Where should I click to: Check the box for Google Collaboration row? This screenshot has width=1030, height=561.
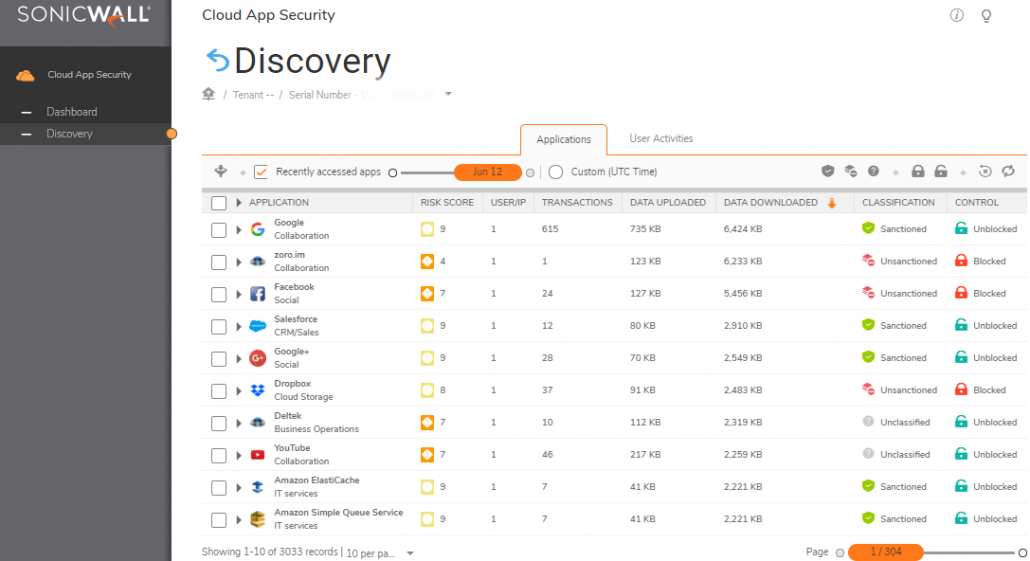pos(219,230)
